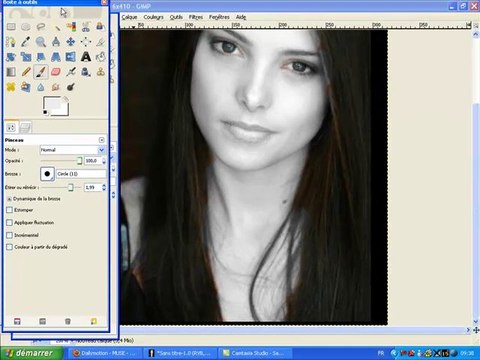Click the Opacité value stepper arrows
The height and width of the screenshot is (360, 480).
click(x=104, y=161)
